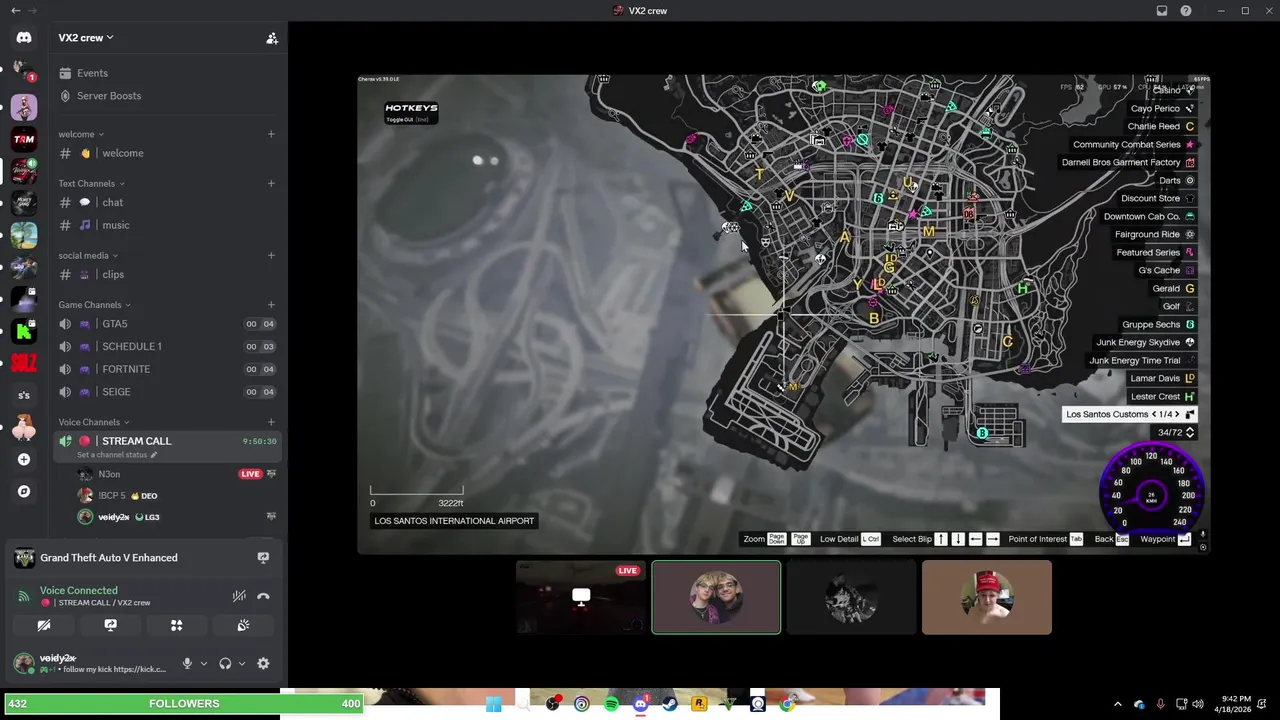Viewport: 1280px width, 720px height.
Task: Click the plus to create channel in Text Channels
Action: 271,184
